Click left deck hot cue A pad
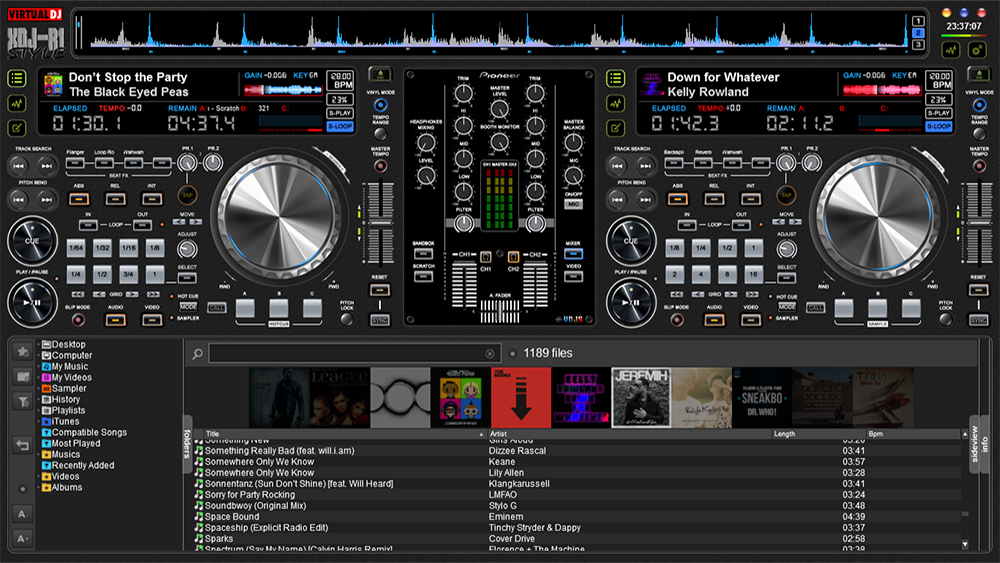This screenshot has height=563, width=1000. (x=245, y=309)
